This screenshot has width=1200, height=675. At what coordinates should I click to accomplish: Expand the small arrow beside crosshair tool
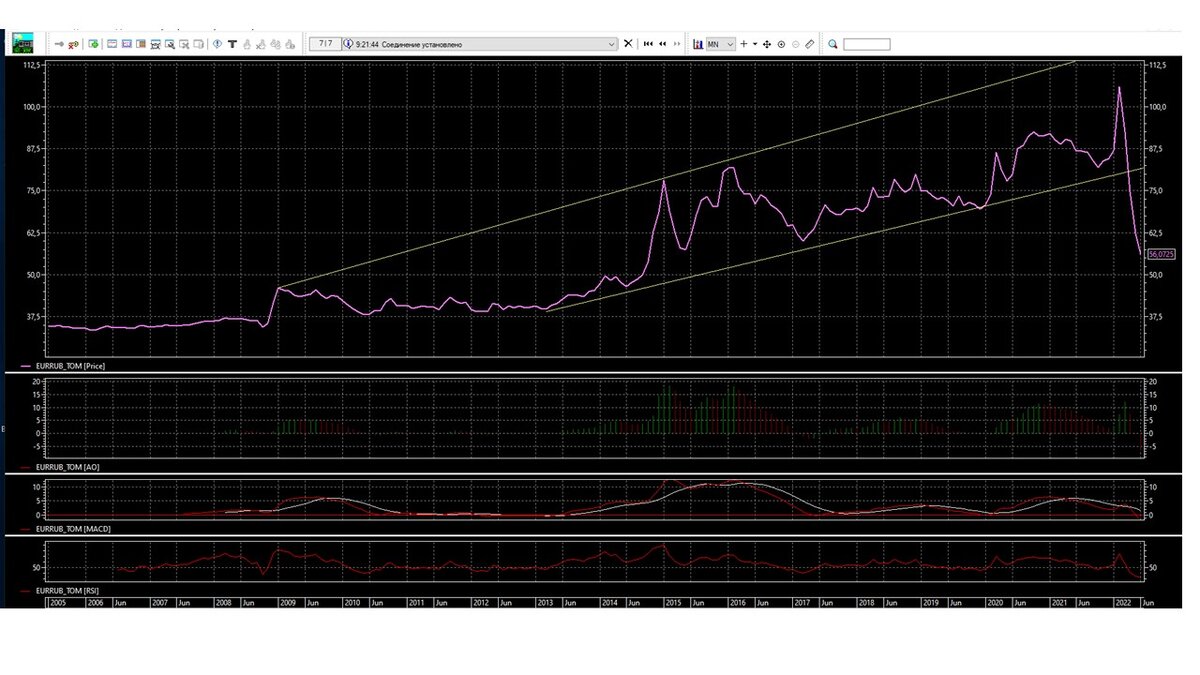pyautogui.click(x=755, y=44)
